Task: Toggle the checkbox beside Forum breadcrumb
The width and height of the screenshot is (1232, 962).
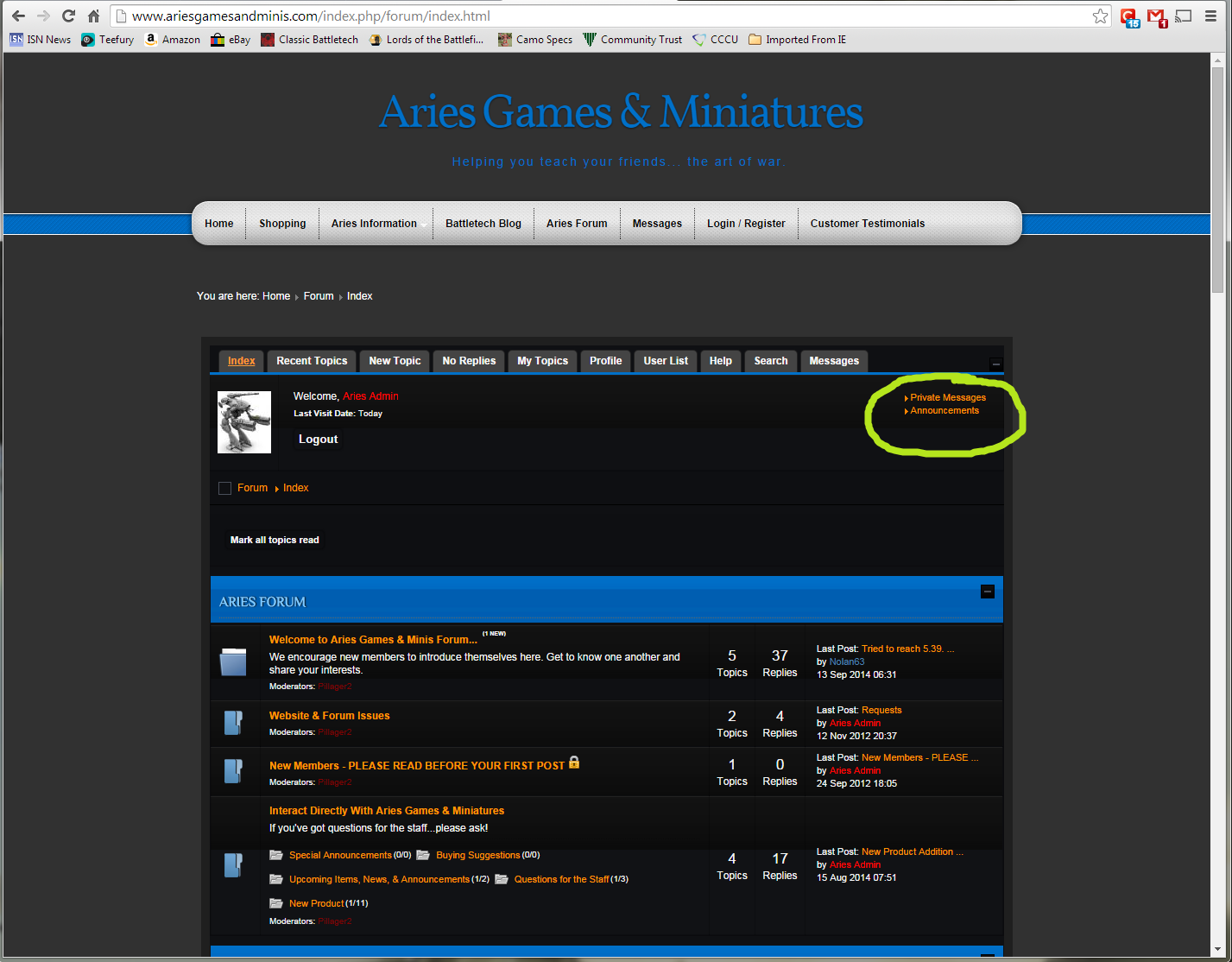Action: pyautogui.click(x=225, y=488)
